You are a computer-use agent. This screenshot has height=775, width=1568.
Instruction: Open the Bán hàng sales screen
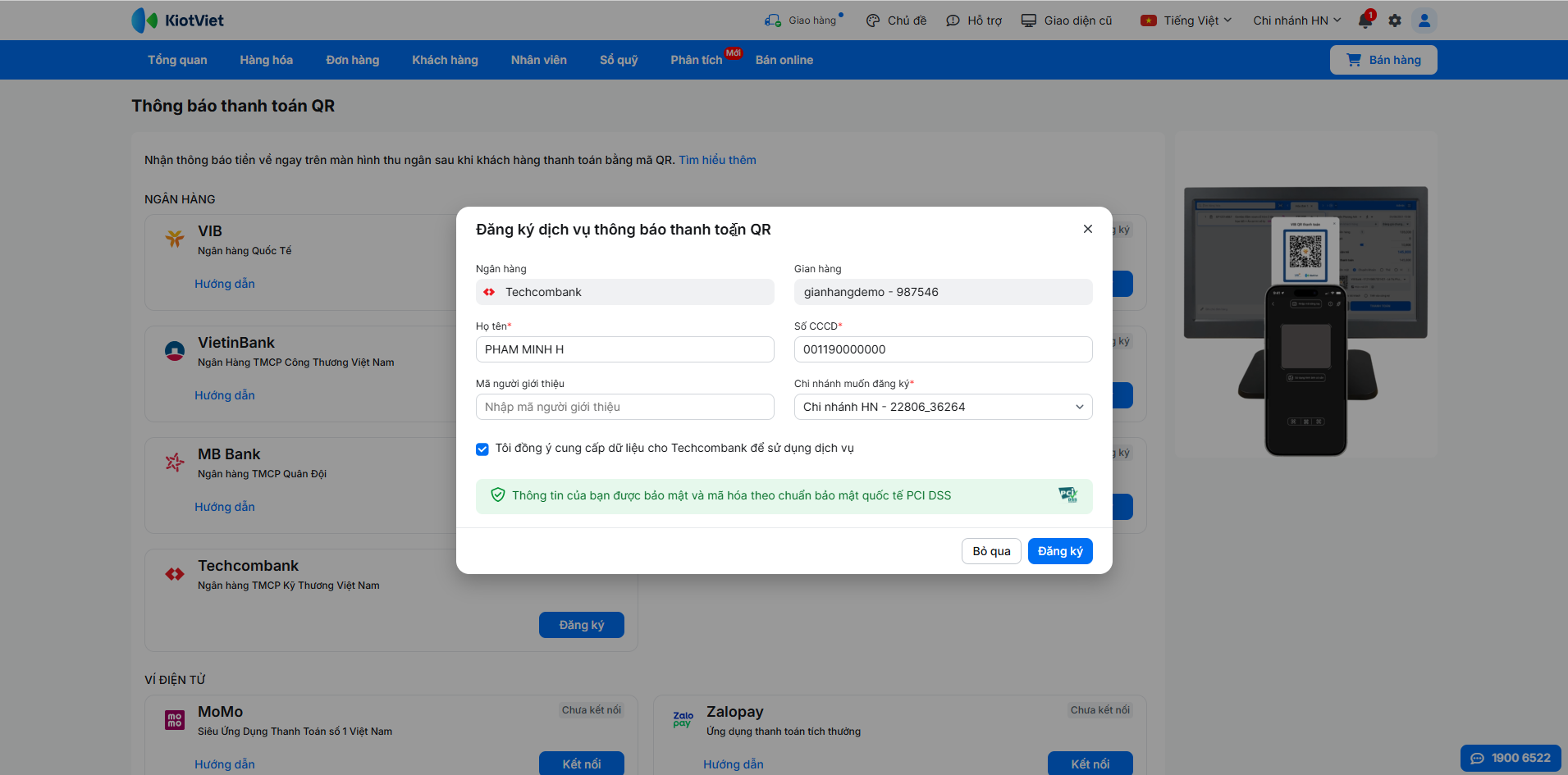(1383, 60)
